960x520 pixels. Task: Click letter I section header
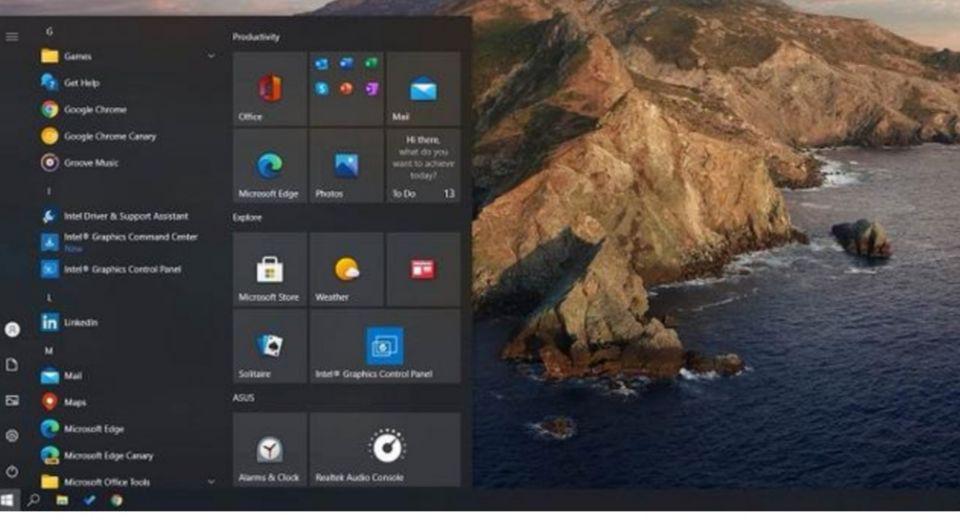tap(49, 191)
